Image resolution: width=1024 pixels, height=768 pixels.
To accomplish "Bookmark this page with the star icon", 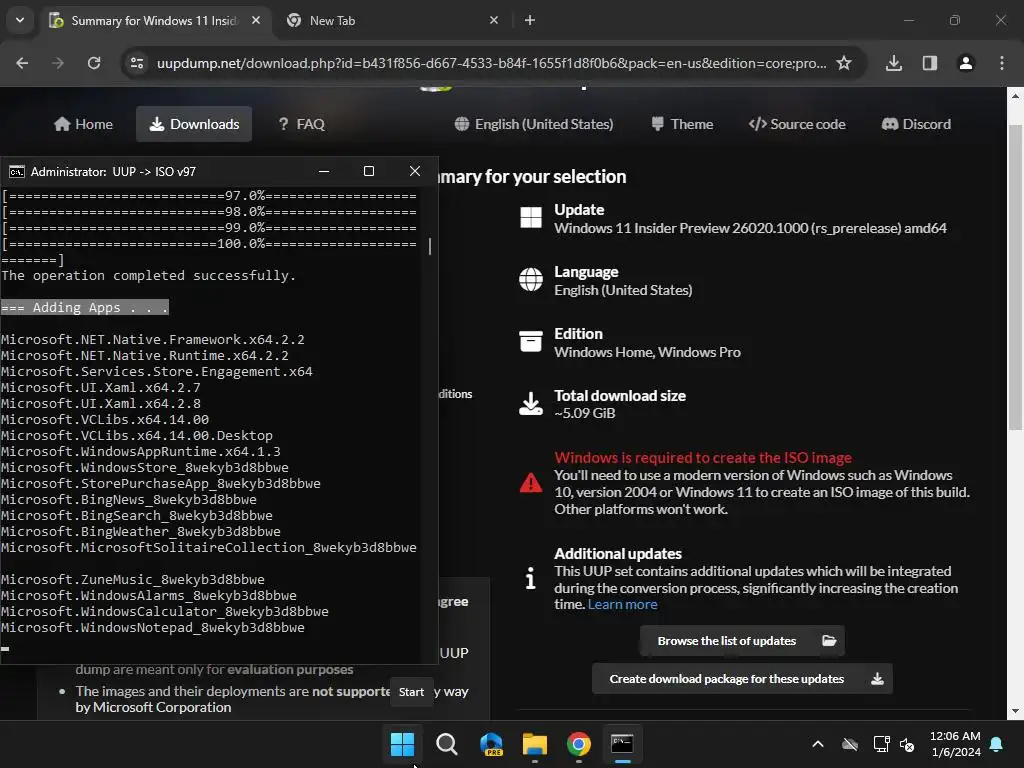I will [844, 63].
